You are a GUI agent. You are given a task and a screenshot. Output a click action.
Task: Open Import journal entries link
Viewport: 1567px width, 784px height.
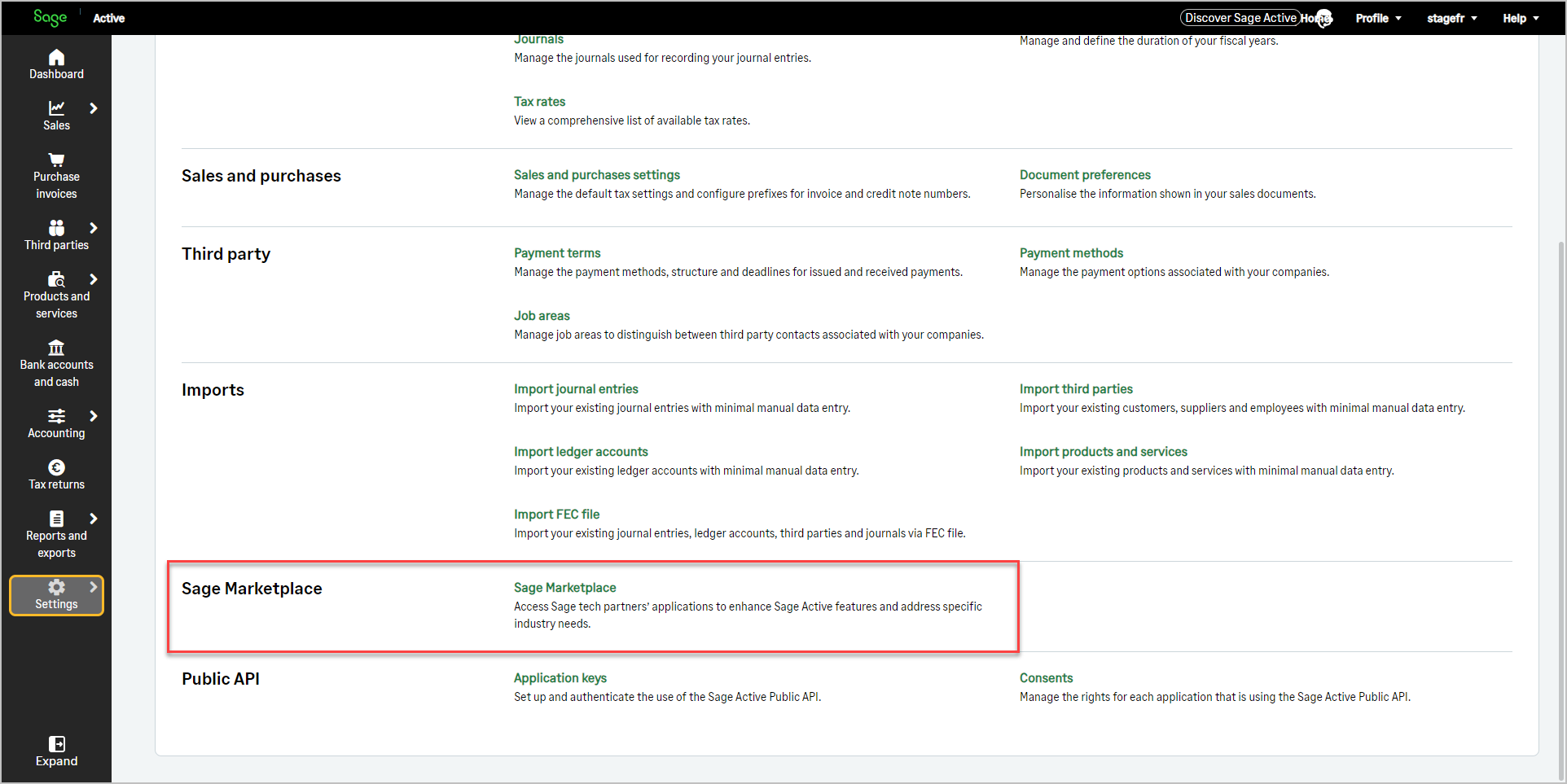tap(576, 389)
